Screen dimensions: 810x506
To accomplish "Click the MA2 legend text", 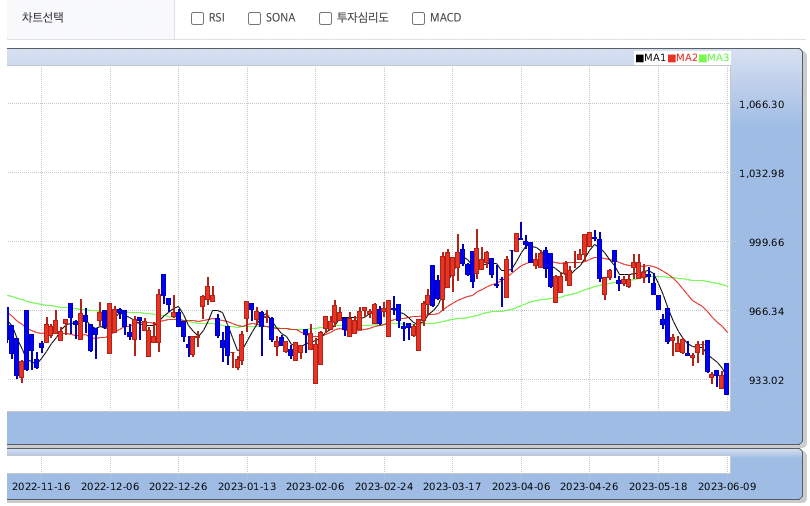I will (687, 58).
